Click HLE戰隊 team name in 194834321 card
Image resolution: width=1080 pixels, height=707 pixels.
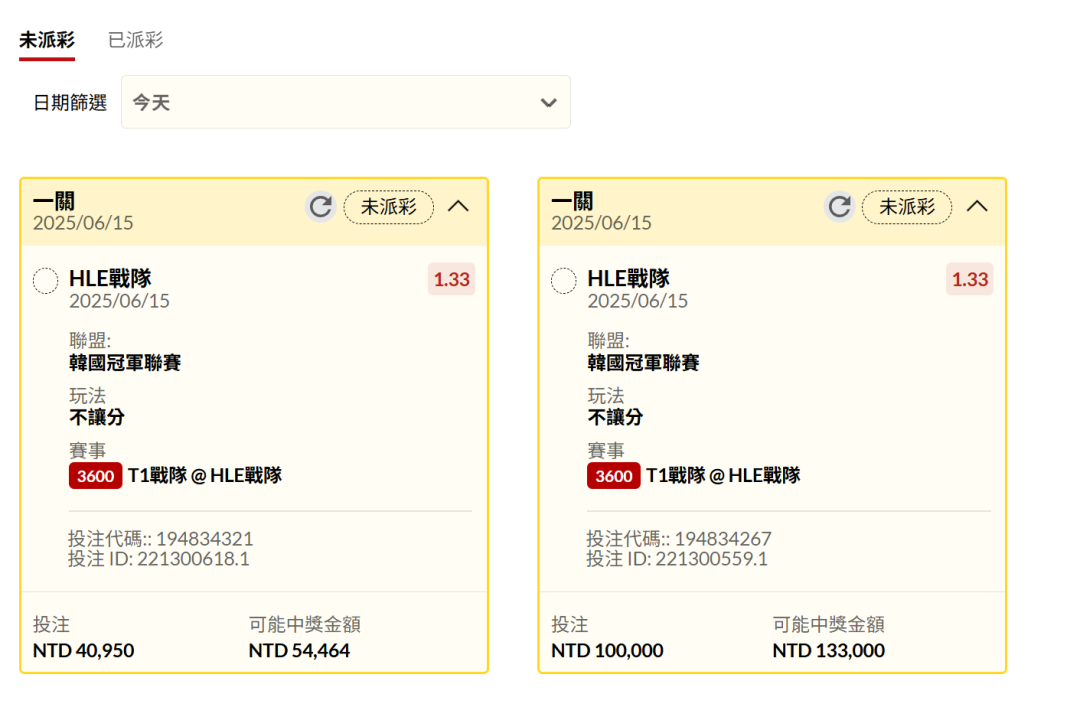click(110, 278)
